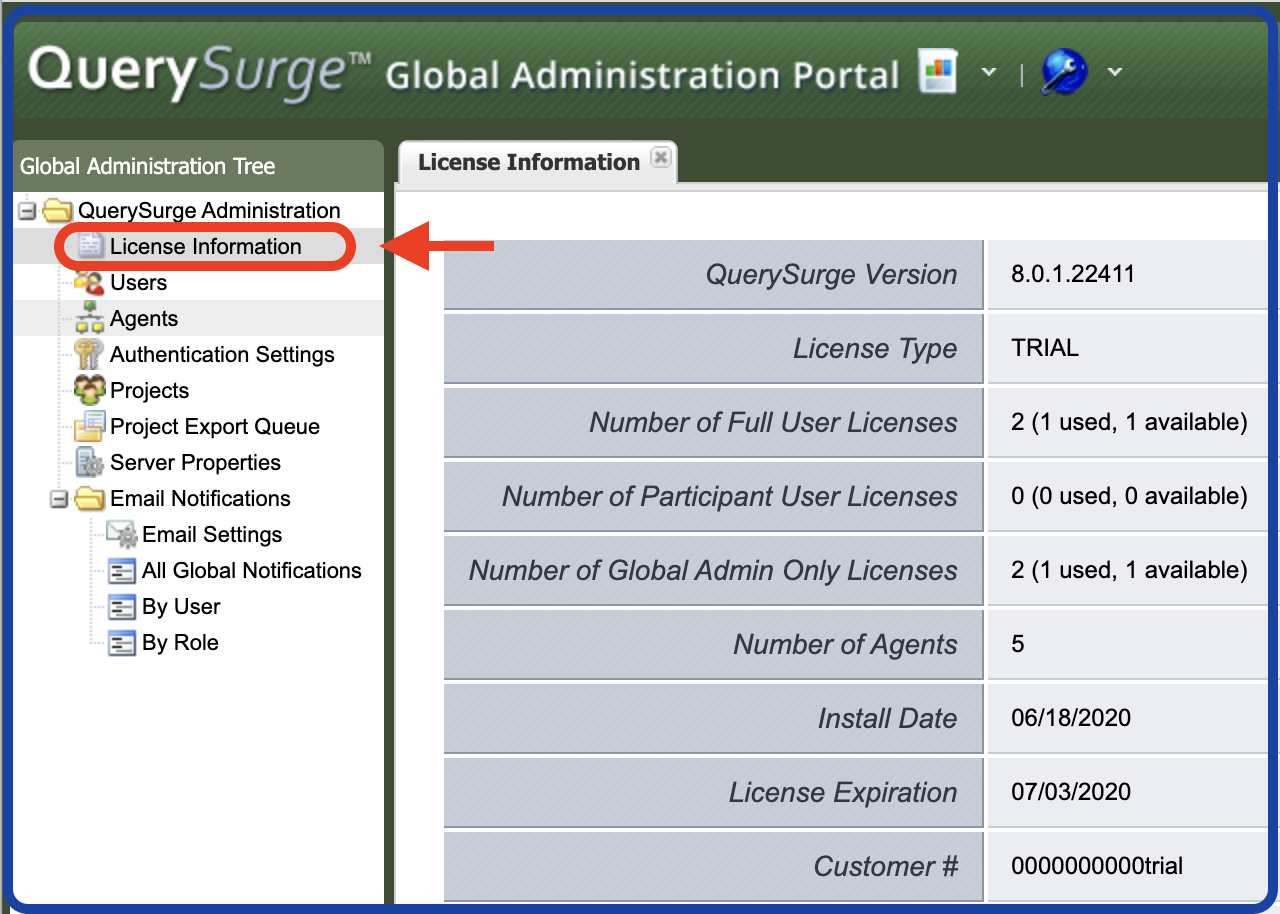Click Participant User Licenses value 0 cell
This screenshot has height=914, width=1280.
(x=1129, y=496)
